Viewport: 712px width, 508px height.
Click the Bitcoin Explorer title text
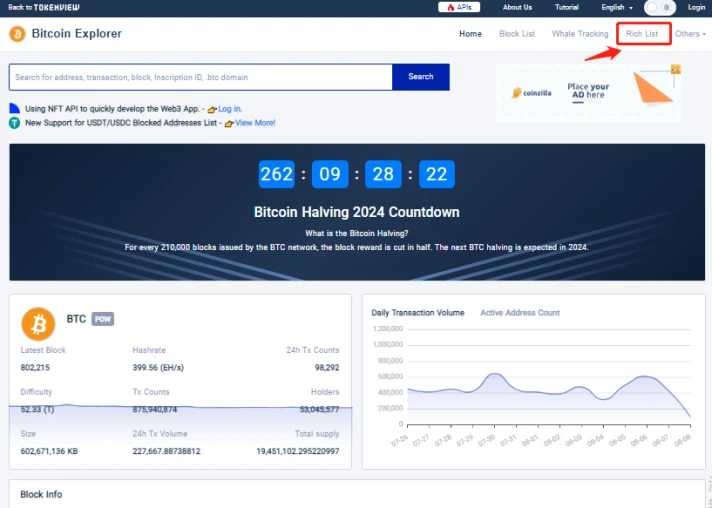[77, 34]
